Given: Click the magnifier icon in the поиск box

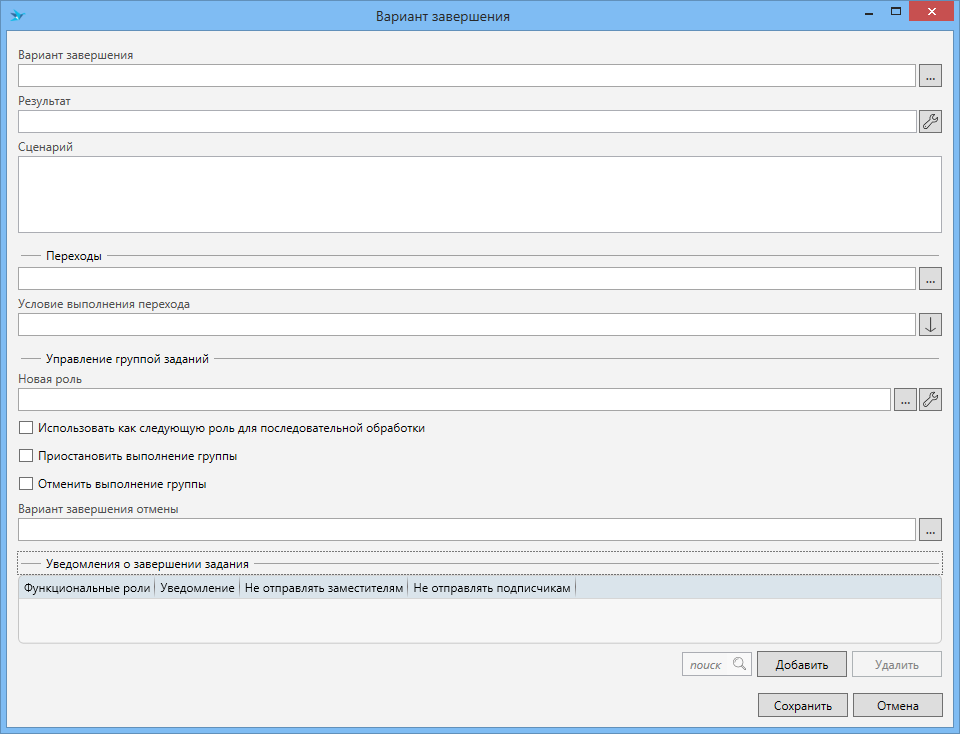Looking at the screenshot, I should pyautogui.click(x=739, y=664).
